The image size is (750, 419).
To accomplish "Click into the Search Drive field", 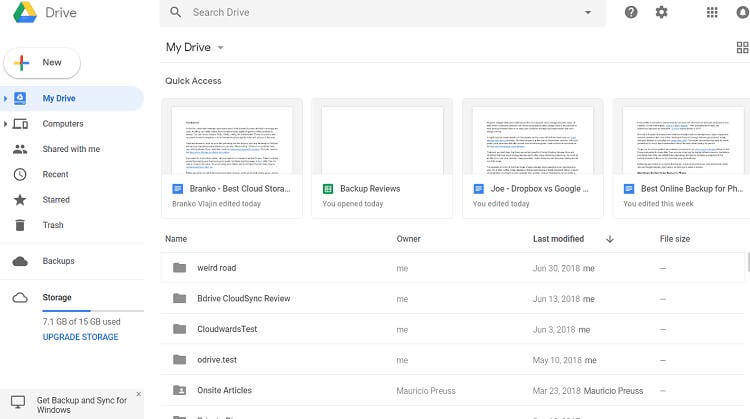I will [x=383, y=12].
